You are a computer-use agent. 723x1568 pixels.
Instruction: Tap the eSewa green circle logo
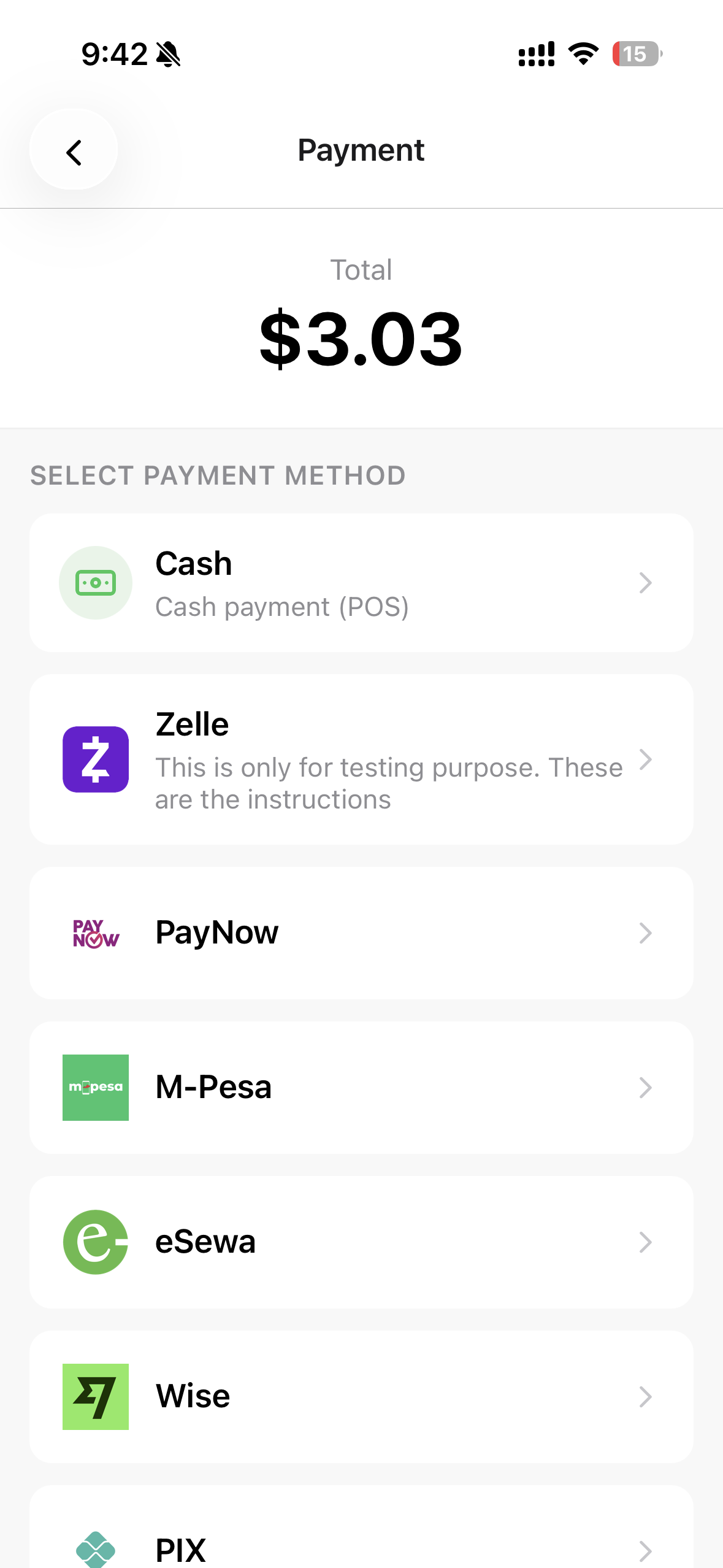point(96,1242)
